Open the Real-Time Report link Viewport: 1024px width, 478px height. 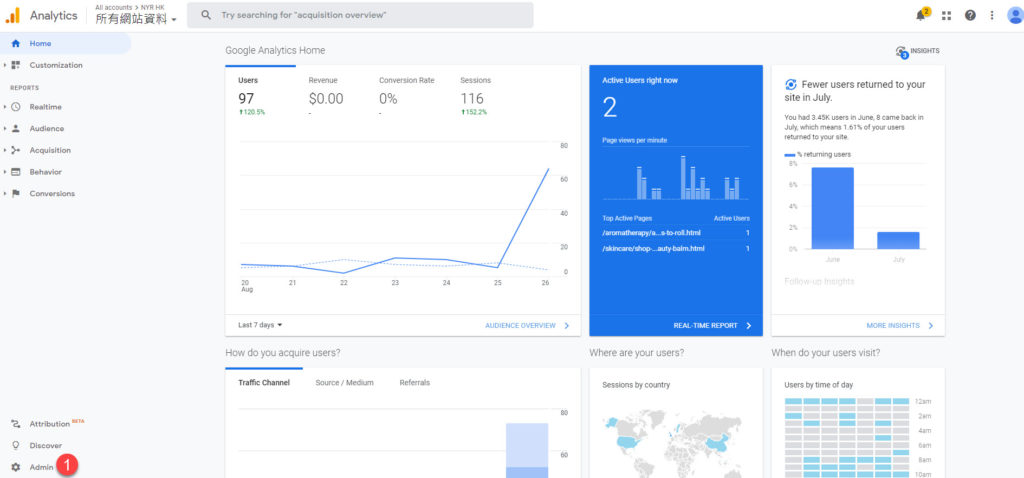[711, 325]
